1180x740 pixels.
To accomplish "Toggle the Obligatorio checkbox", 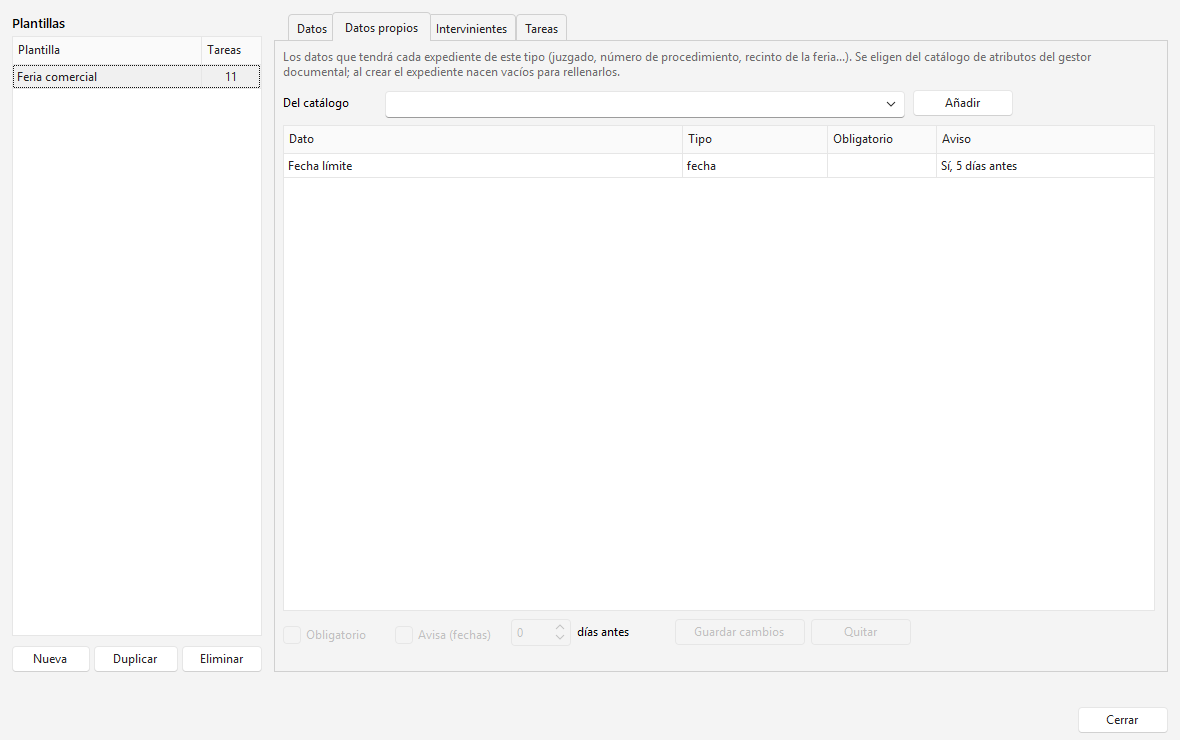I will [292, 635].
